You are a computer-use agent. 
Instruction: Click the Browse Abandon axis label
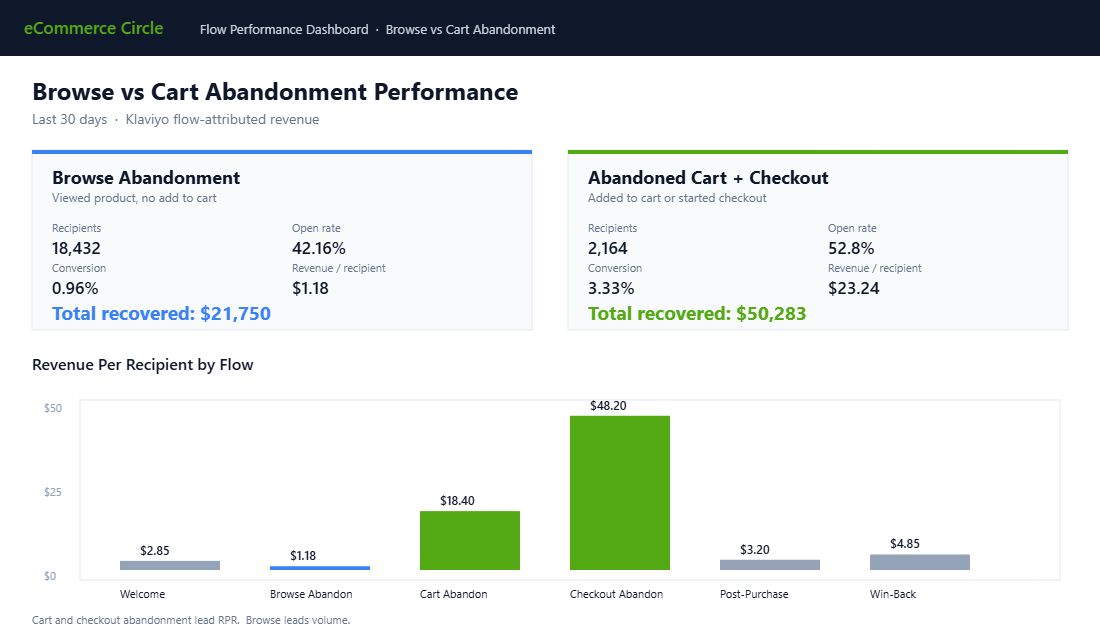(x=311, y=594)
